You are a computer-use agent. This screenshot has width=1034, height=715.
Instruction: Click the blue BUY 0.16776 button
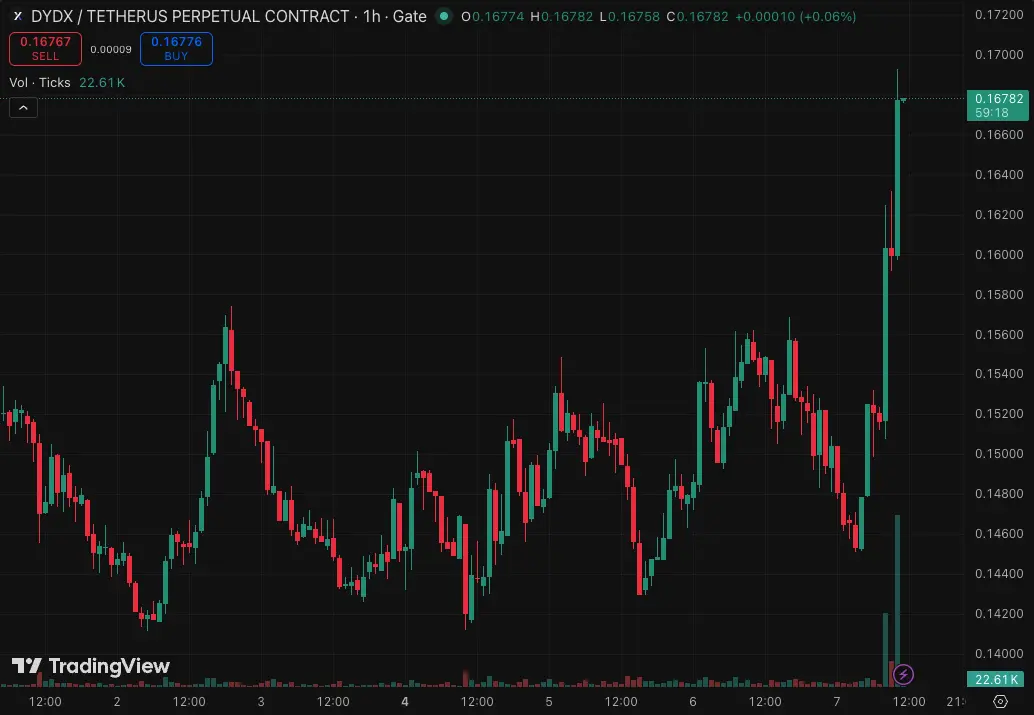(x=176, y=49)
